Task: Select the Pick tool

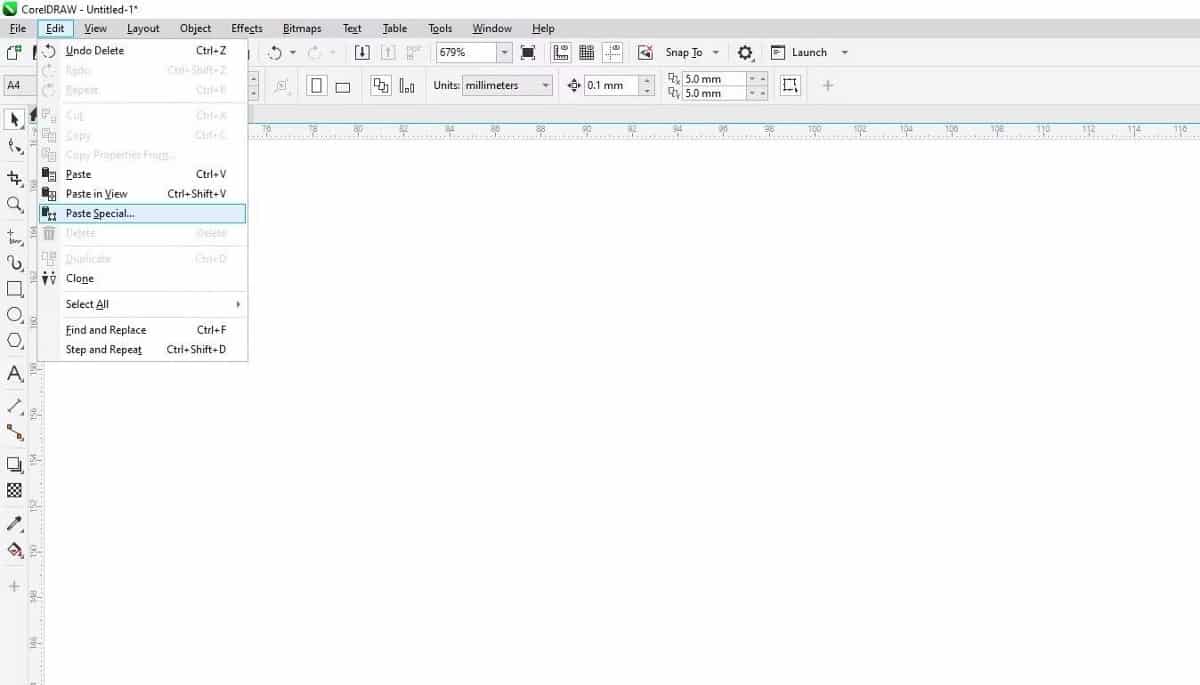Action: pos(14,119)
